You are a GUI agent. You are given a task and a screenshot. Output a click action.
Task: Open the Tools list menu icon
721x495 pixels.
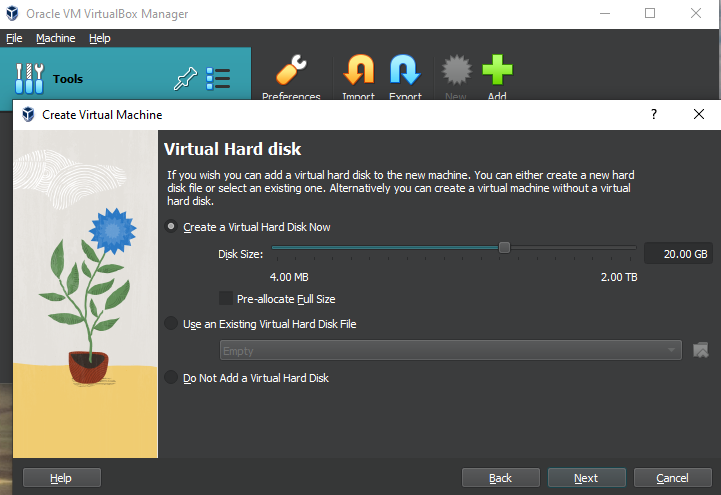click(218, 79)
